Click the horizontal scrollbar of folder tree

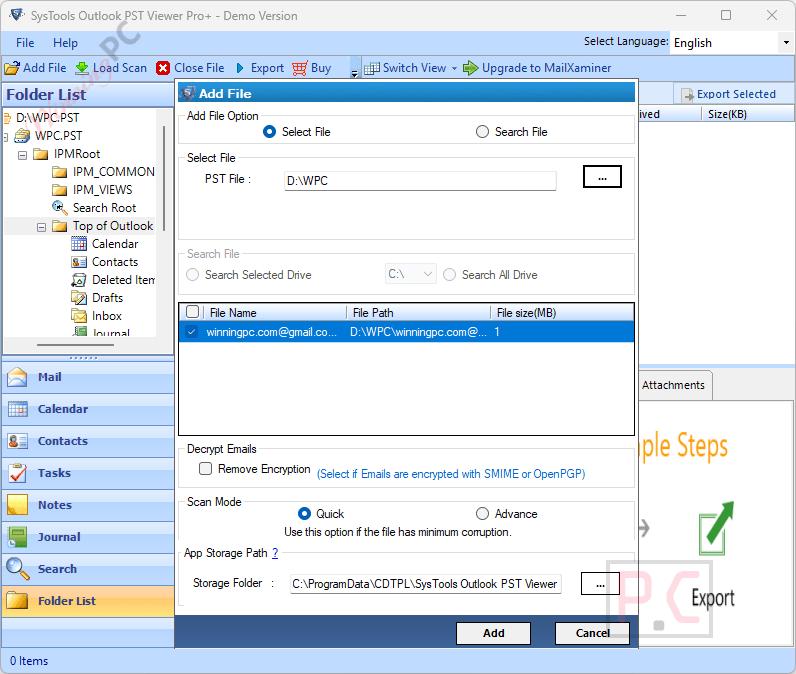click(x=75, y=345)
